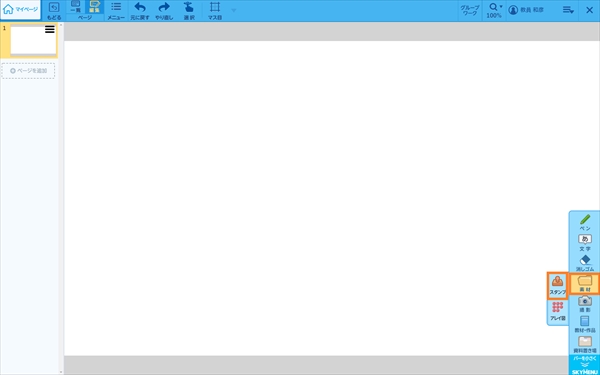Go to the マイページ home tab

coord(21,10)
